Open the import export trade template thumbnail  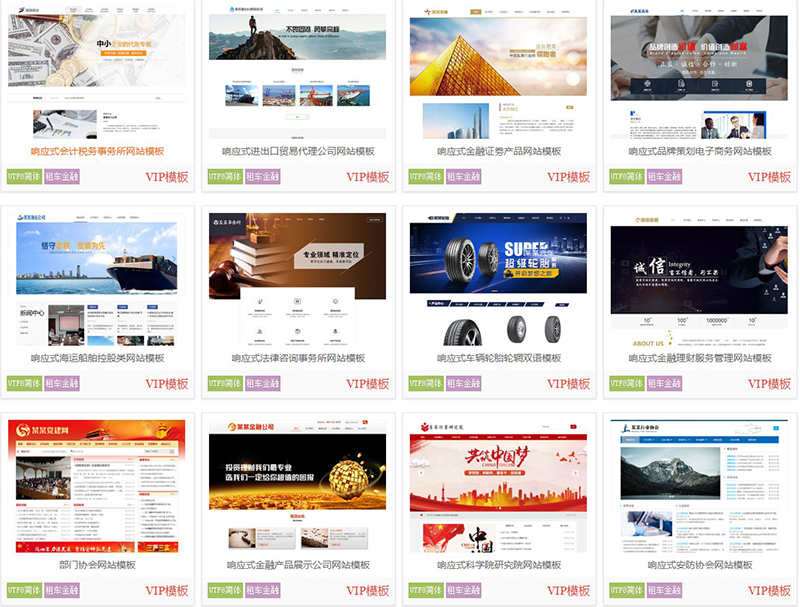[x=298, y=70]
